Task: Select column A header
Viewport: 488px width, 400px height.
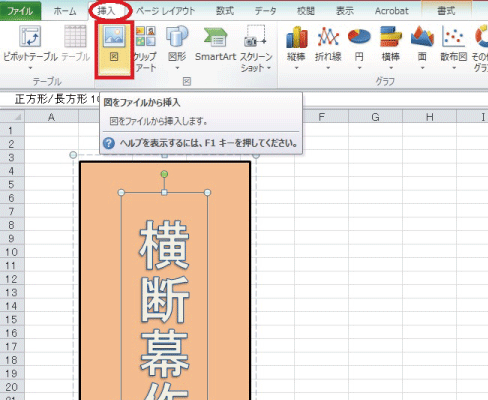Action: point(51,117)
